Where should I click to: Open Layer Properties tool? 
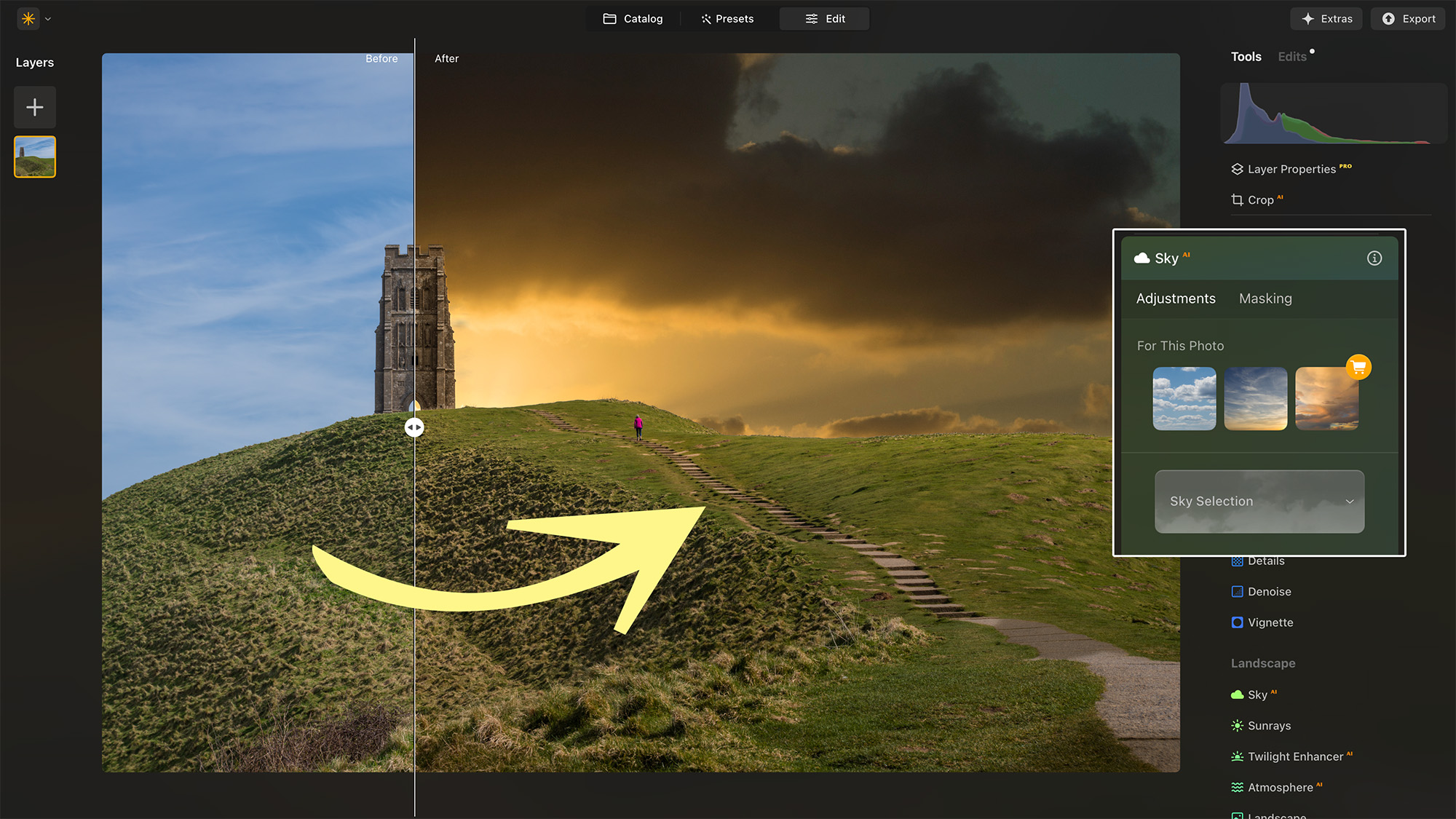click(1291, 169)
